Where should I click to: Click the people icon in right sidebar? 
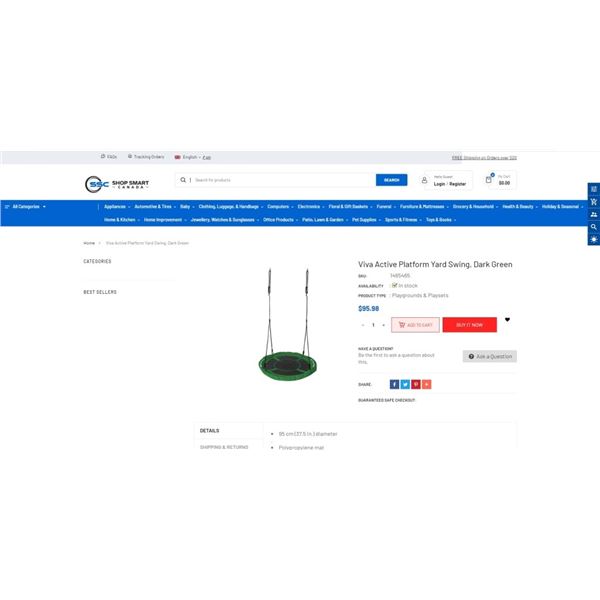pyautogui.click(x=593, y=214)
